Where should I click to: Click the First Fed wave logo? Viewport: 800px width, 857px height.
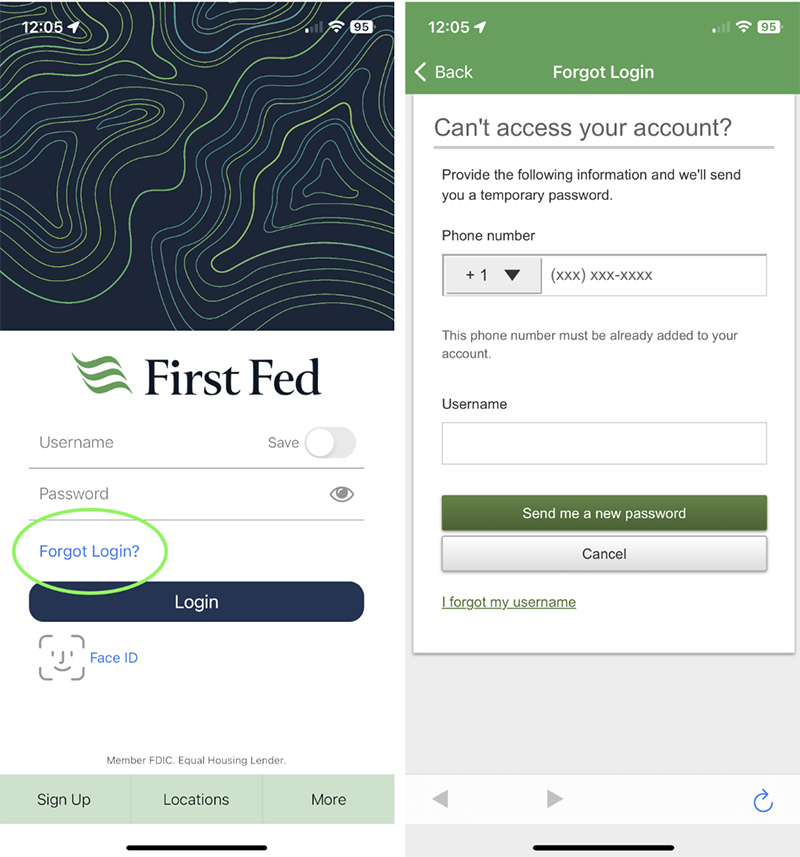pyautogui.click(x=102, y=375)
